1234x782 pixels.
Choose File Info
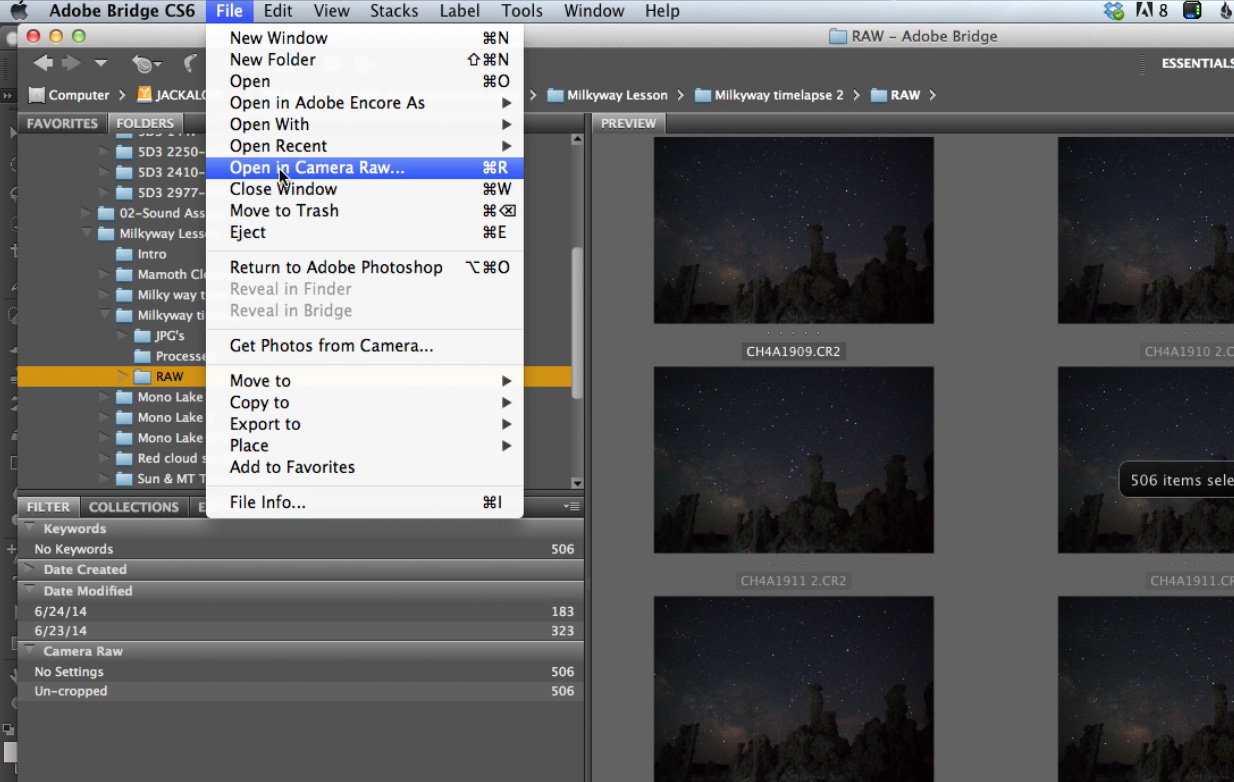[x=364, y=503]
